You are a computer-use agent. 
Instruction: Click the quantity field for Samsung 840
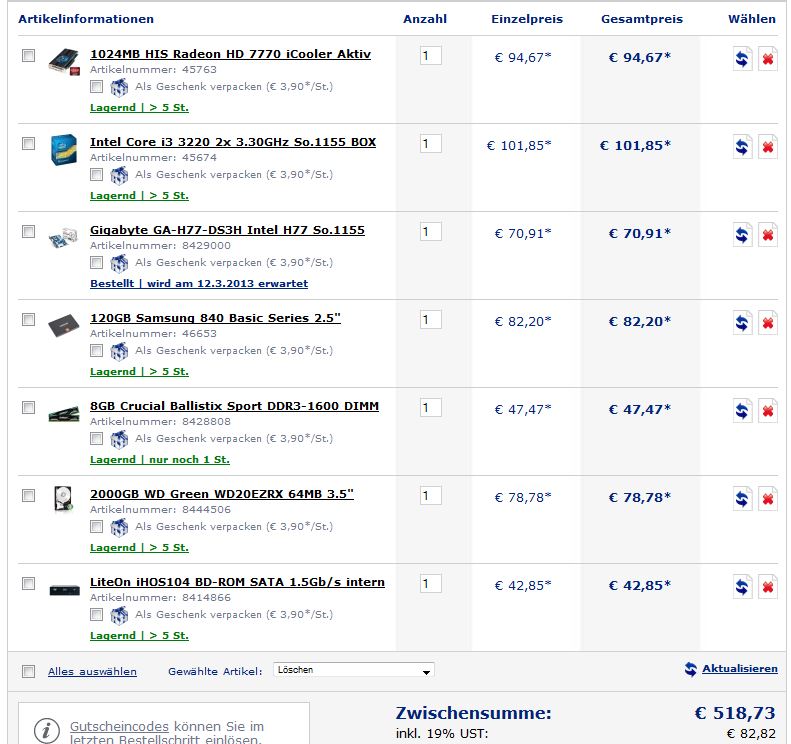[x=430, y=320]
